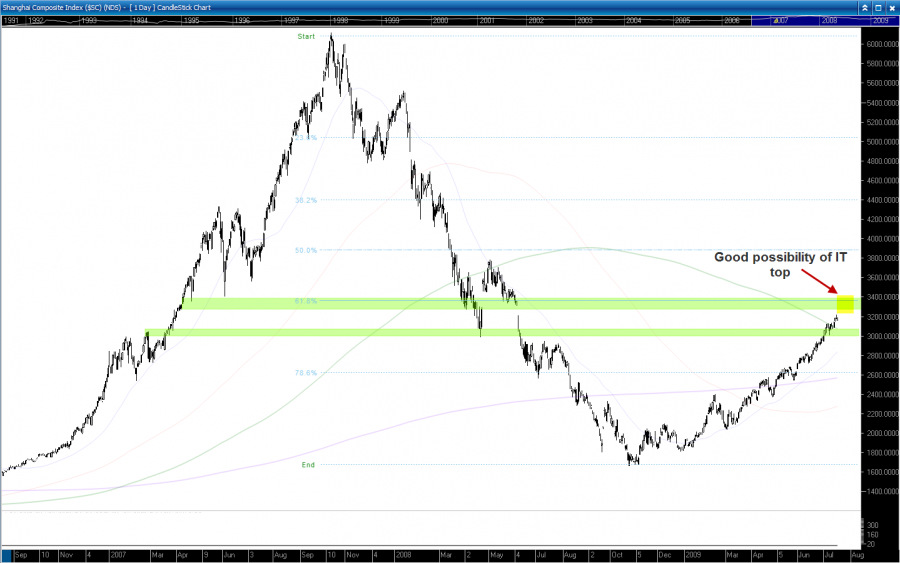Click Oct on the bottom date axis
Viewport: 900px width, 563px height.
point(617,556)
